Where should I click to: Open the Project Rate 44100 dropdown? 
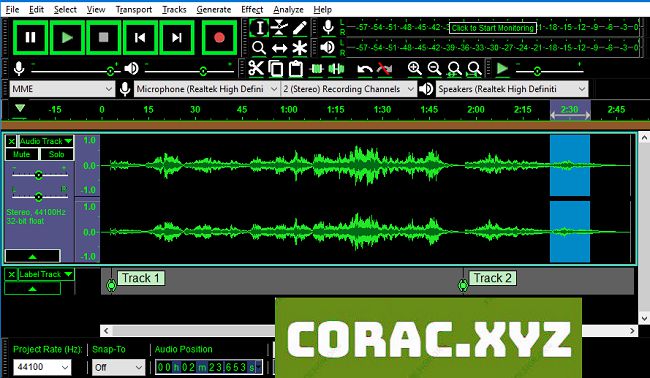click(42, 367)
